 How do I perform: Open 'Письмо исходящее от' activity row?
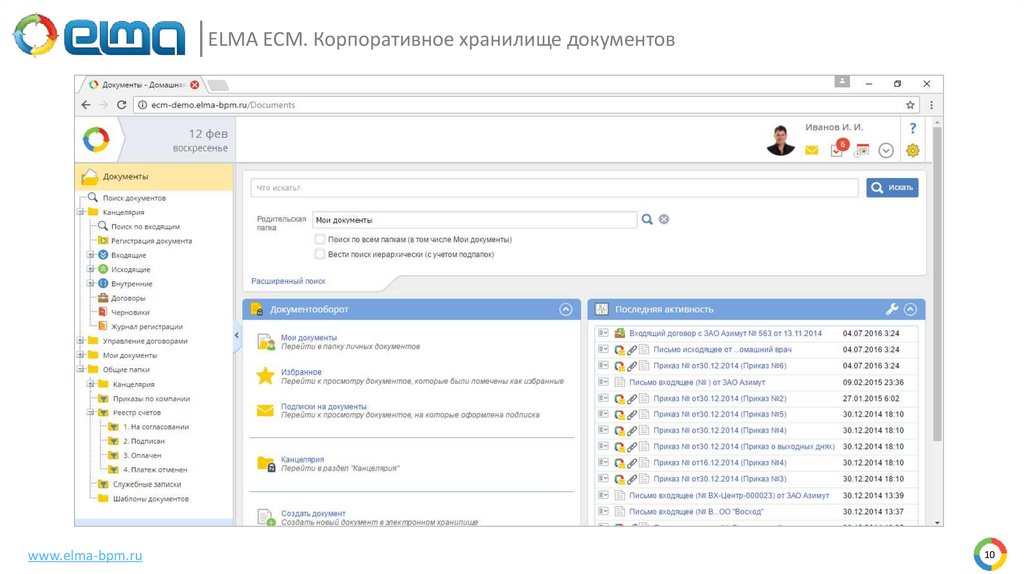coord(722,350)
